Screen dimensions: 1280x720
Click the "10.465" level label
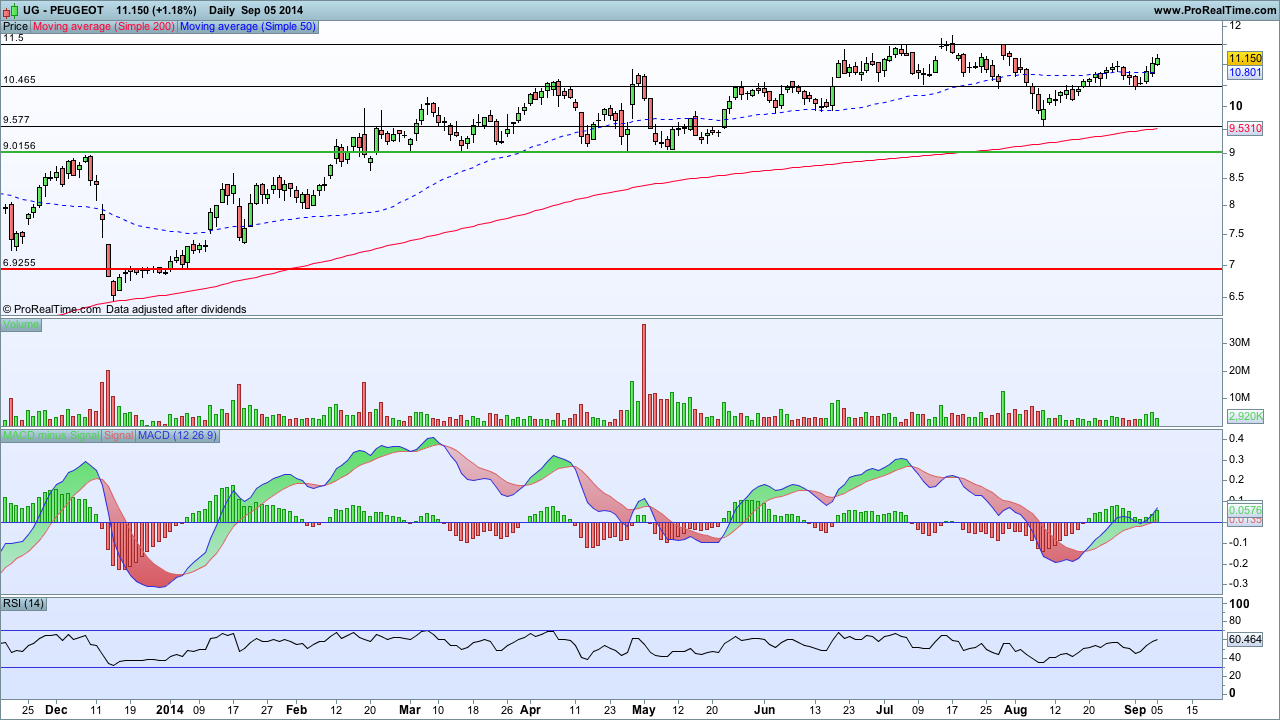point(19,80)
